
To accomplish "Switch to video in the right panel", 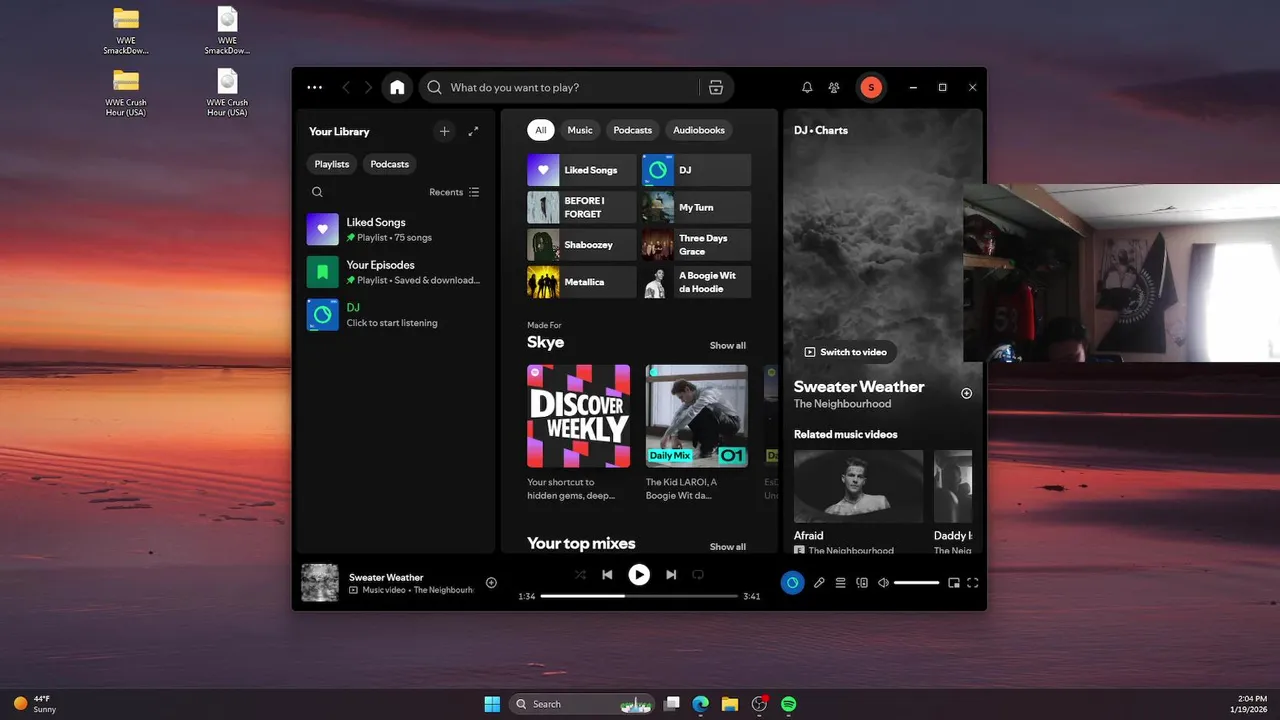I will pyautogui.click(x=845, y=352).
